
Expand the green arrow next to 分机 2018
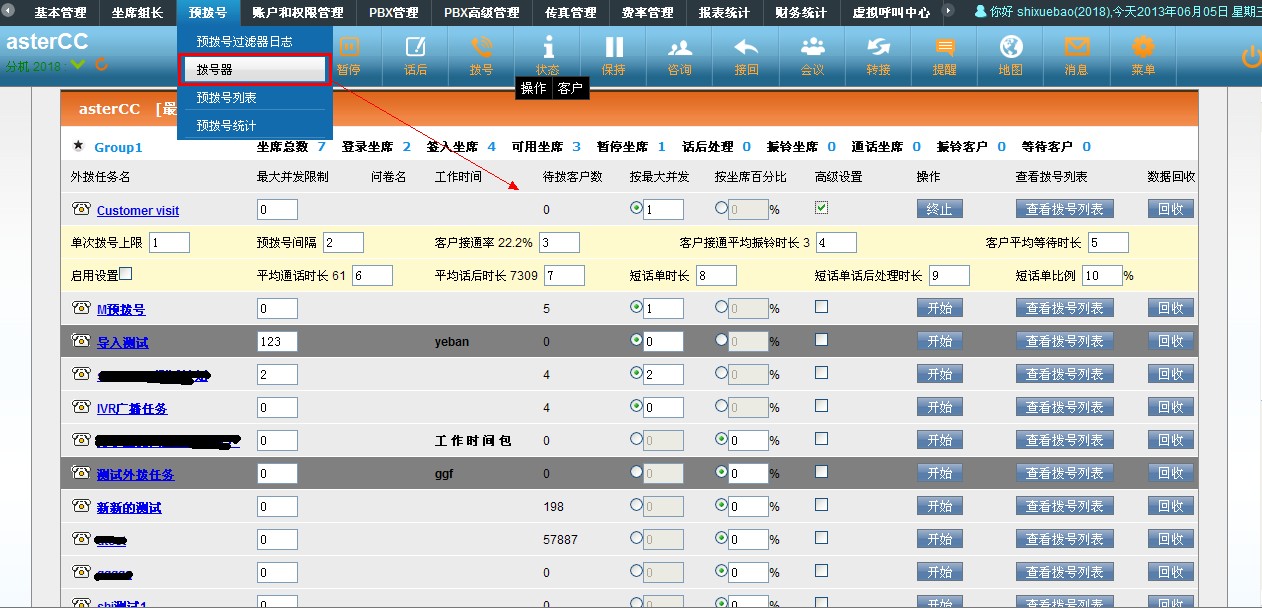coord(79,66)
